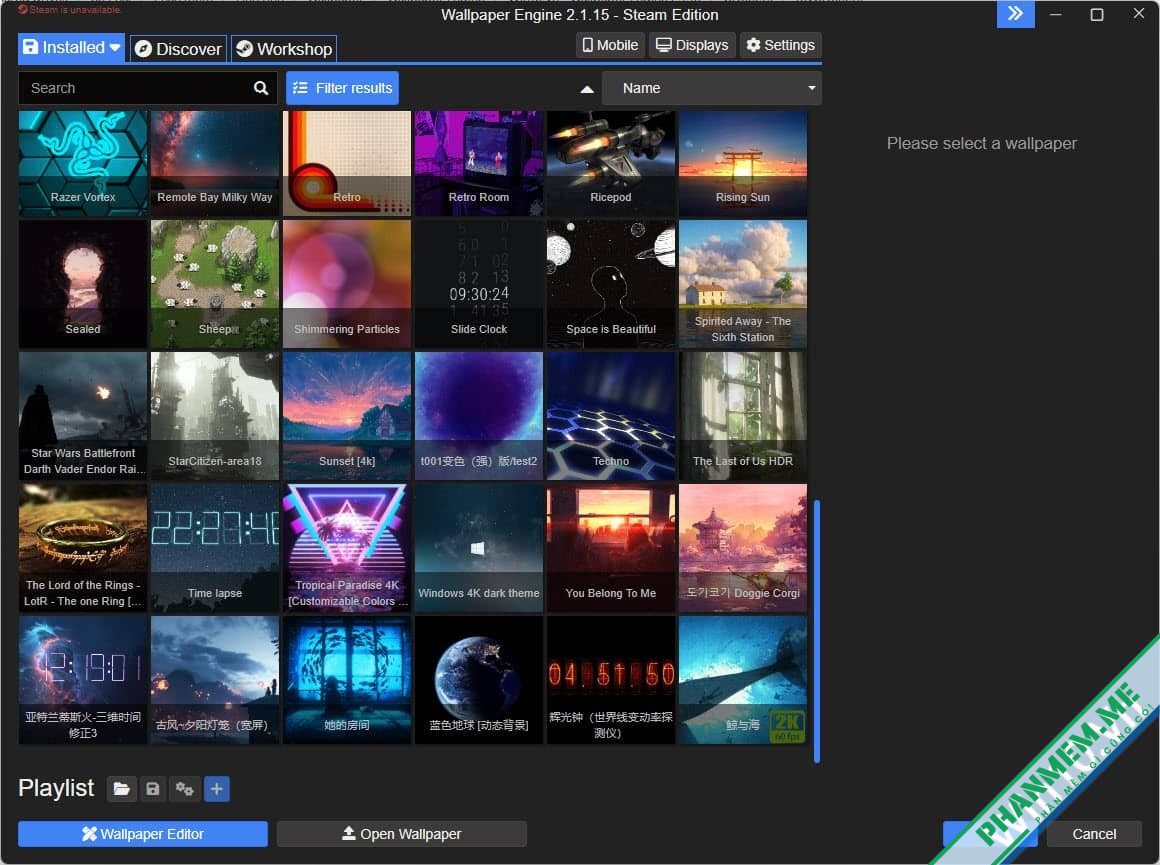Select the Ricepod wallpaper
This screenshot has width=1160, height=865.
pos(611,164)
